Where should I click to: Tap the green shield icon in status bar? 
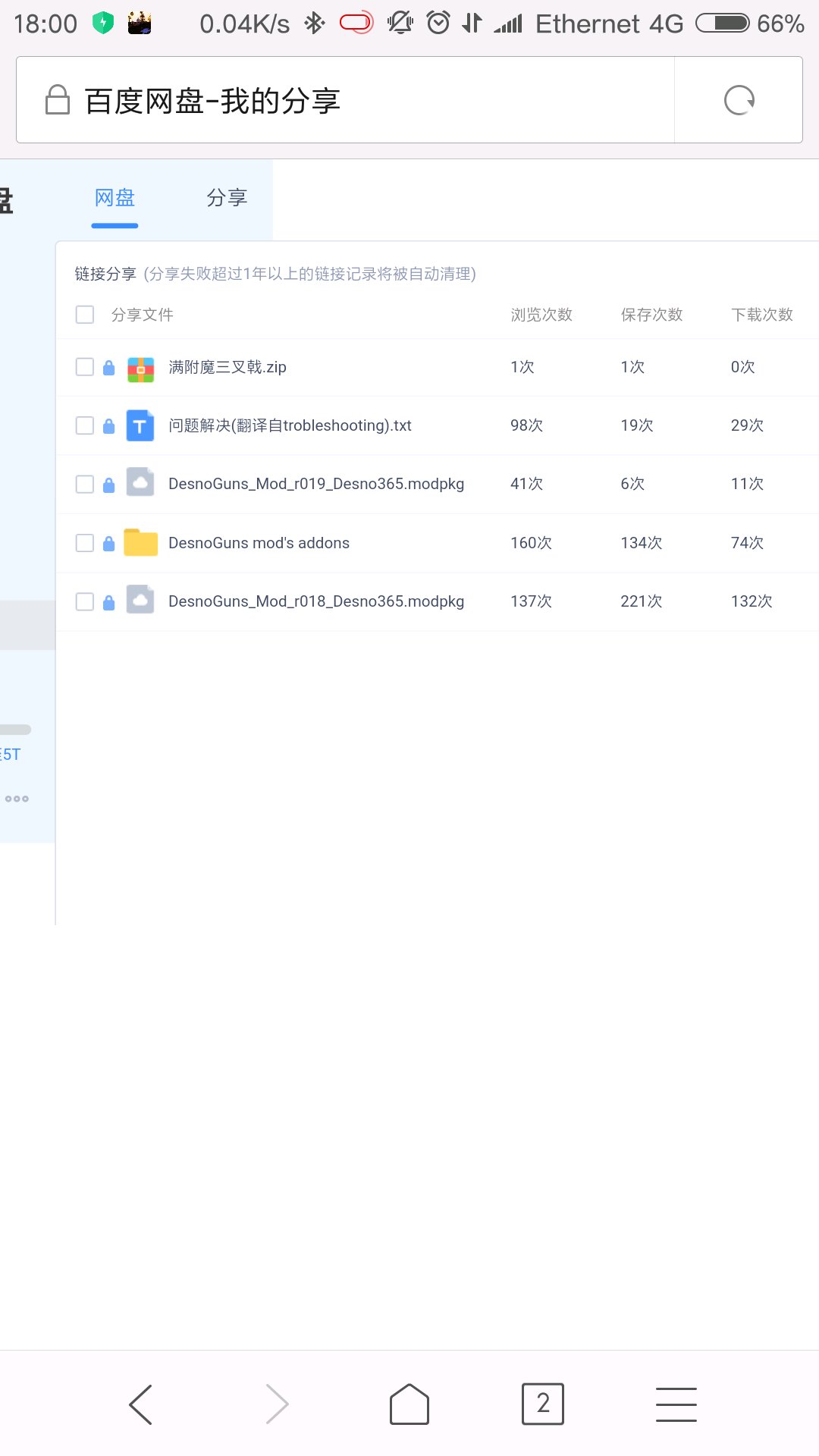tap(103, 24)
